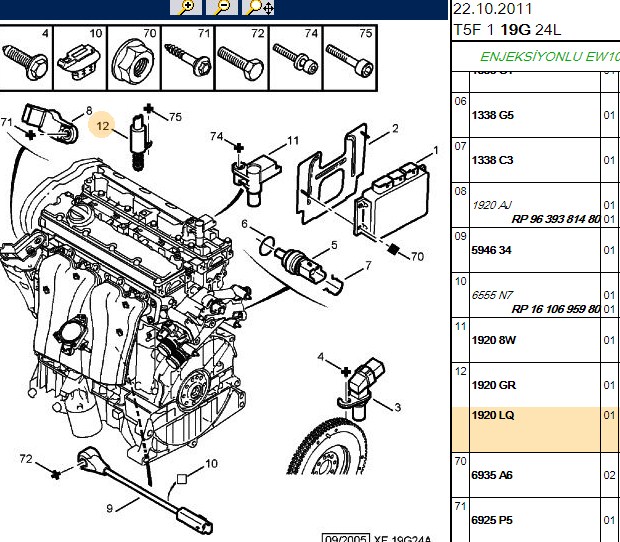This screenshot has height=542, width=620.
Task: Select the zoom and pan magnifier tool
Action: coord(258,7)
